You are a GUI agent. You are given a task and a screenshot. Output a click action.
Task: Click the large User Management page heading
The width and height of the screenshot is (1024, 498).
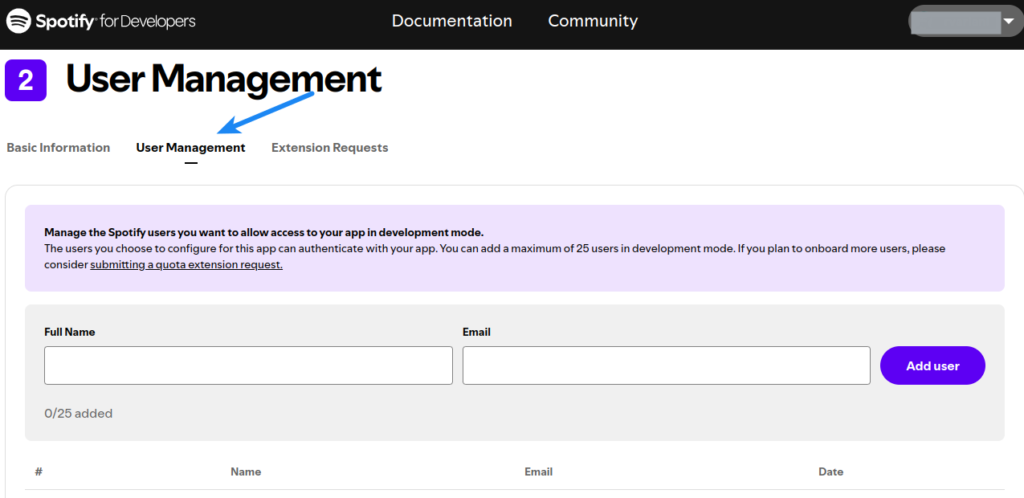[224, 80]
